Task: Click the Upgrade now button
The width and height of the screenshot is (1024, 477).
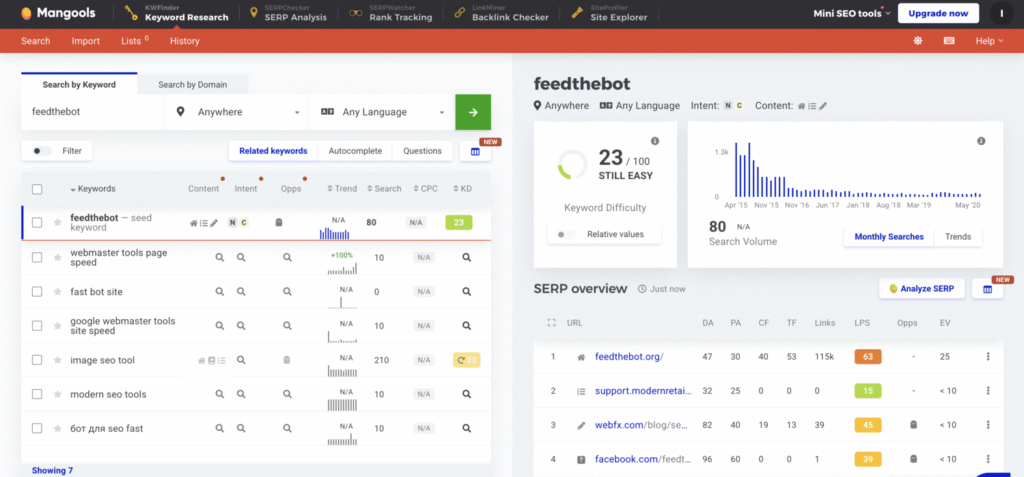Action: click(938, 13)
